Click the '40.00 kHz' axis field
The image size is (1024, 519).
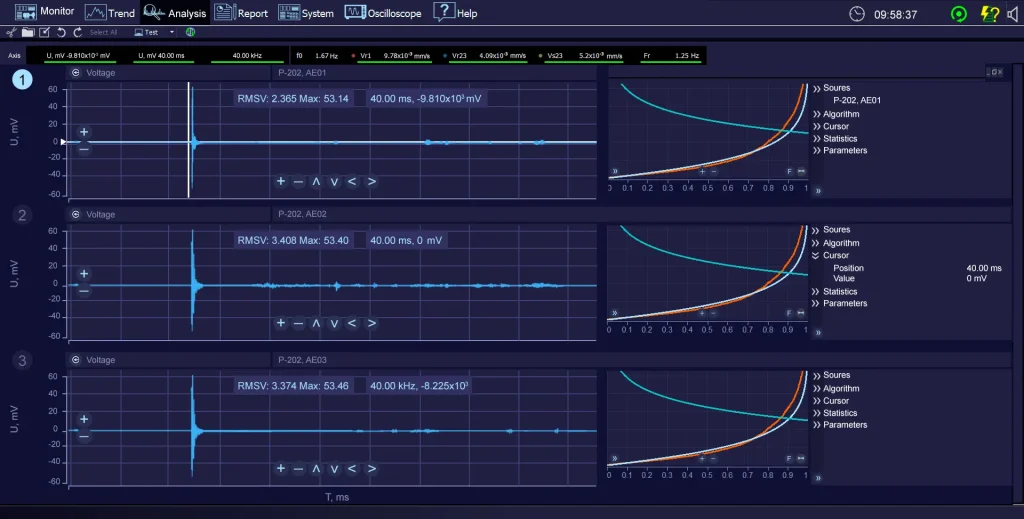point(247,56)
